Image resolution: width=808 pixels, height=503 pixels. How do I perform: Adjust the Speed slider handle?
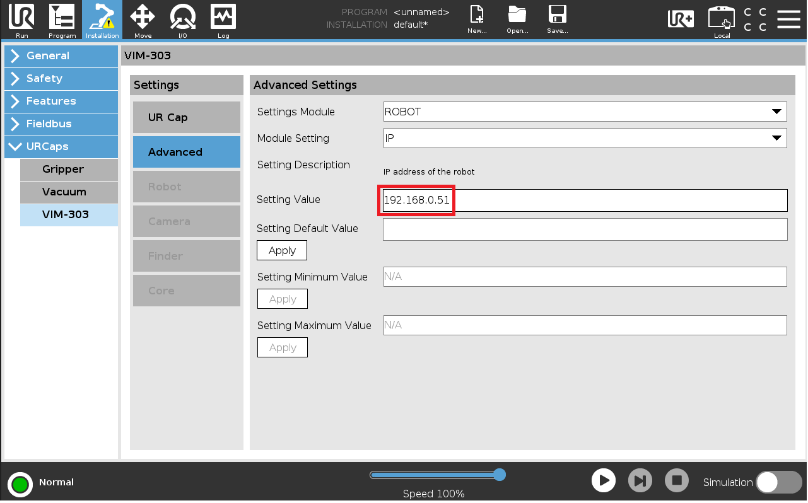(499, 475)
